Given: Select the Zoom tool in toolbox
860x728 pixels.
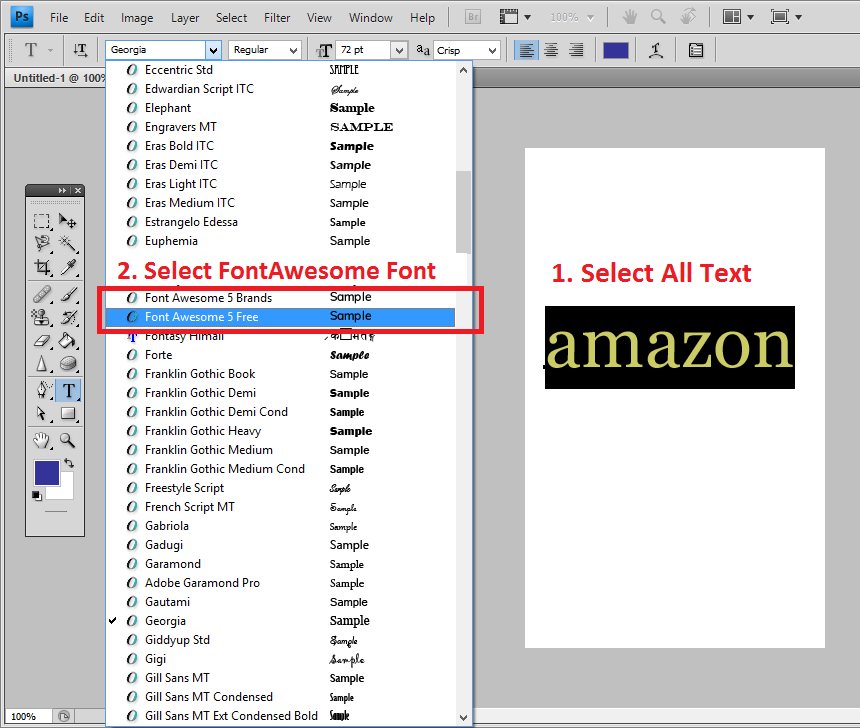Looking at the screenshot, I should pos(68,440).
